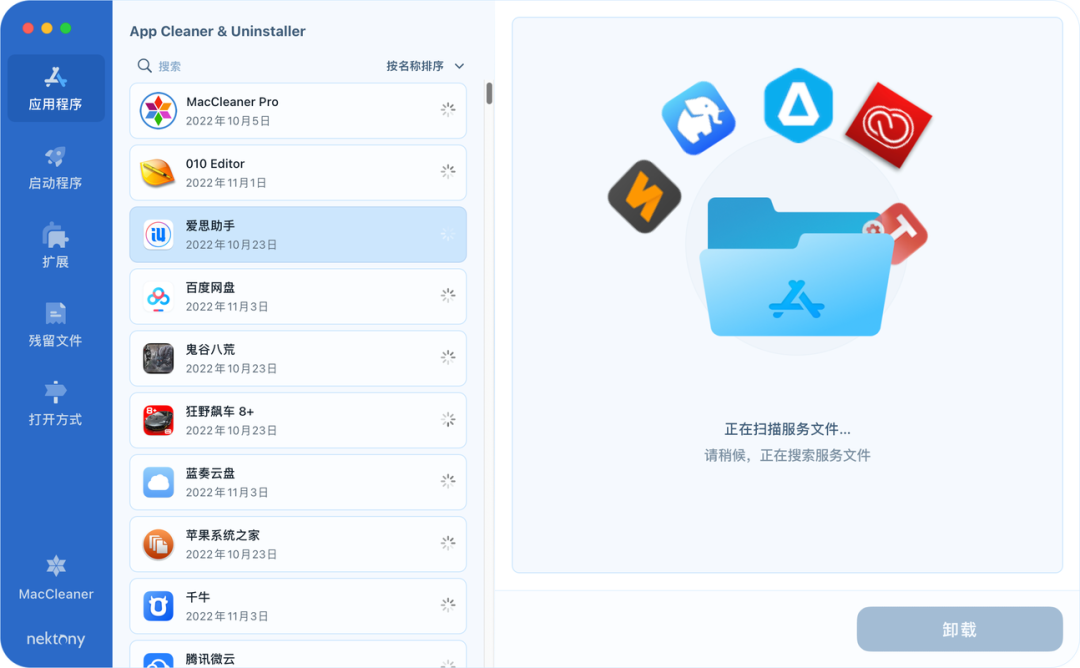The width and height of the screenshot is (1080, 668).
Task: Click the loading spinner on 010 Editor row
Action: [448, 171]
